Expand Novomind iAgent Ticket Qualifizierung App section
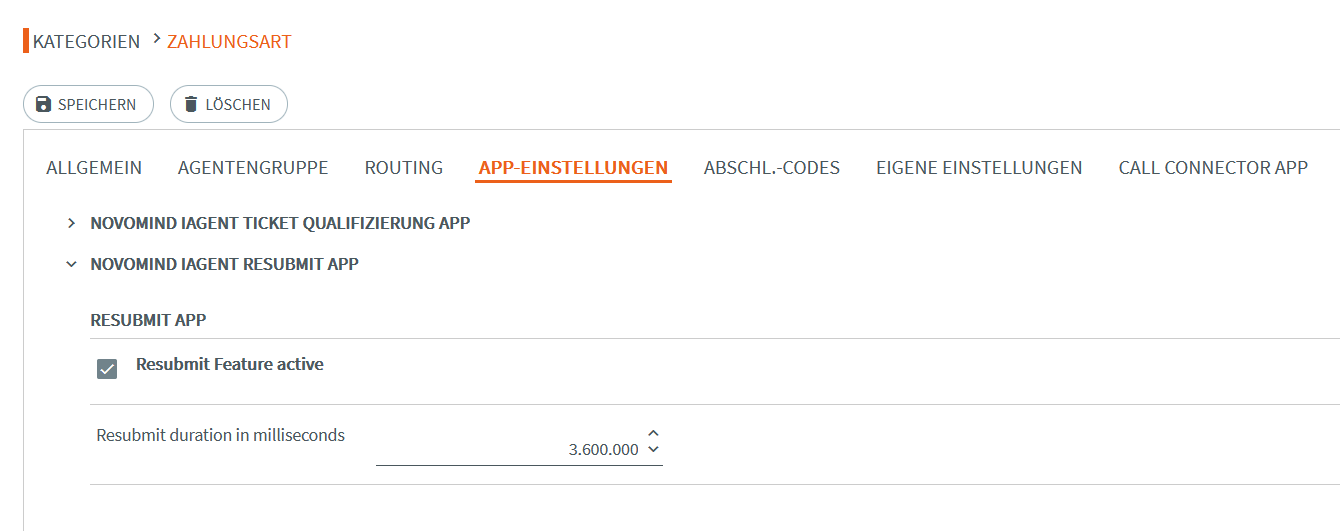 [x=71, y=223]
